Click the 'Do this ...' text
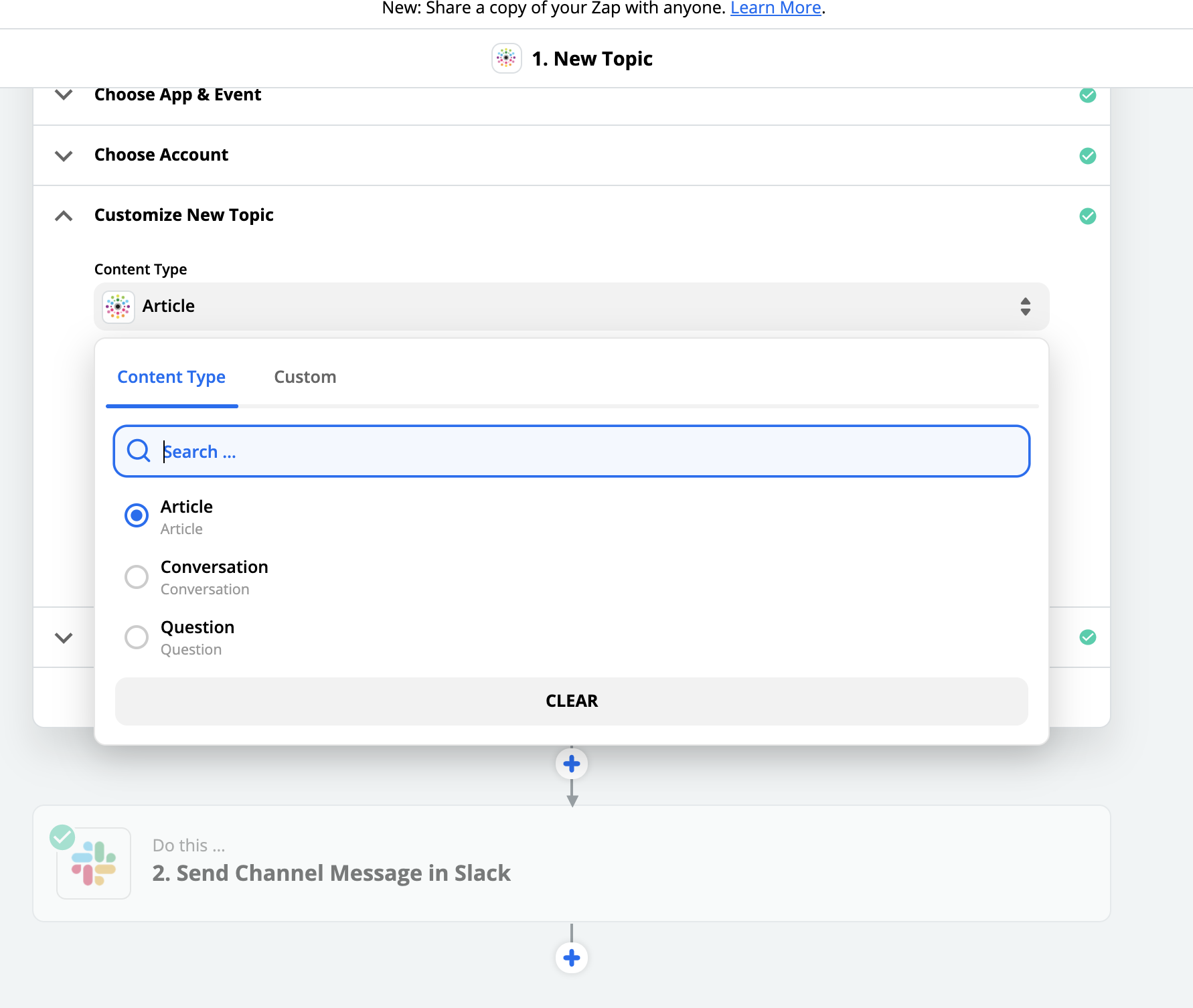 [189, 845]
